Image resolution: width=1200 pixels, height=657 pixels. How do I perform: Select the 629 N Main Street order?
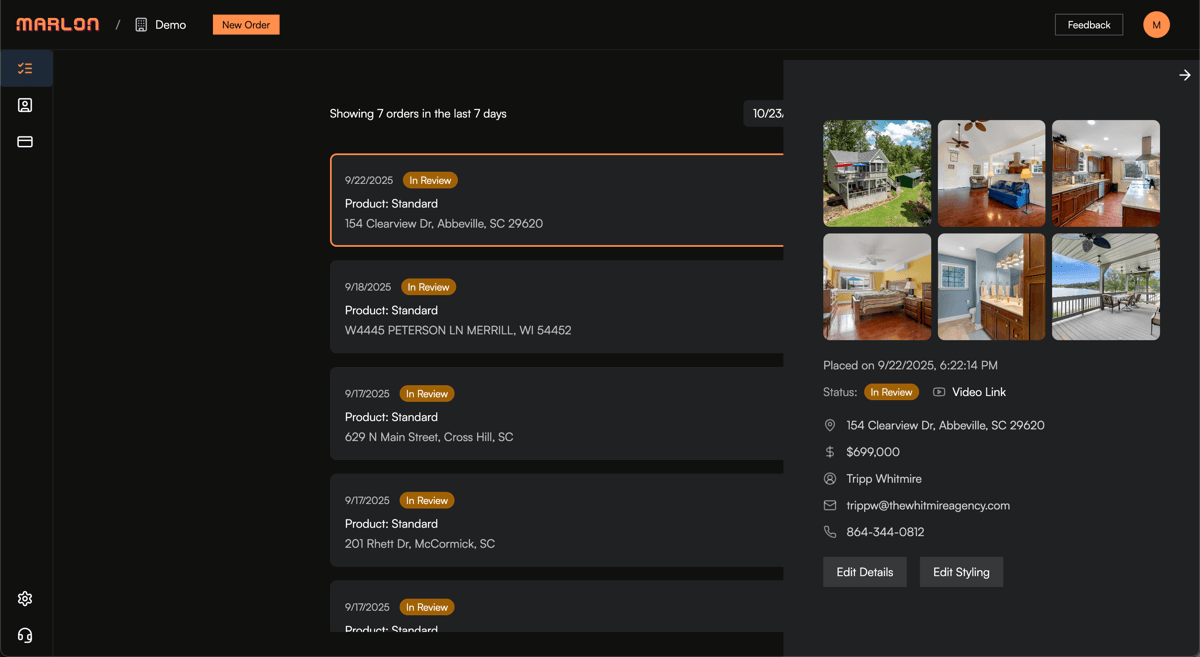tap(556, 414)
